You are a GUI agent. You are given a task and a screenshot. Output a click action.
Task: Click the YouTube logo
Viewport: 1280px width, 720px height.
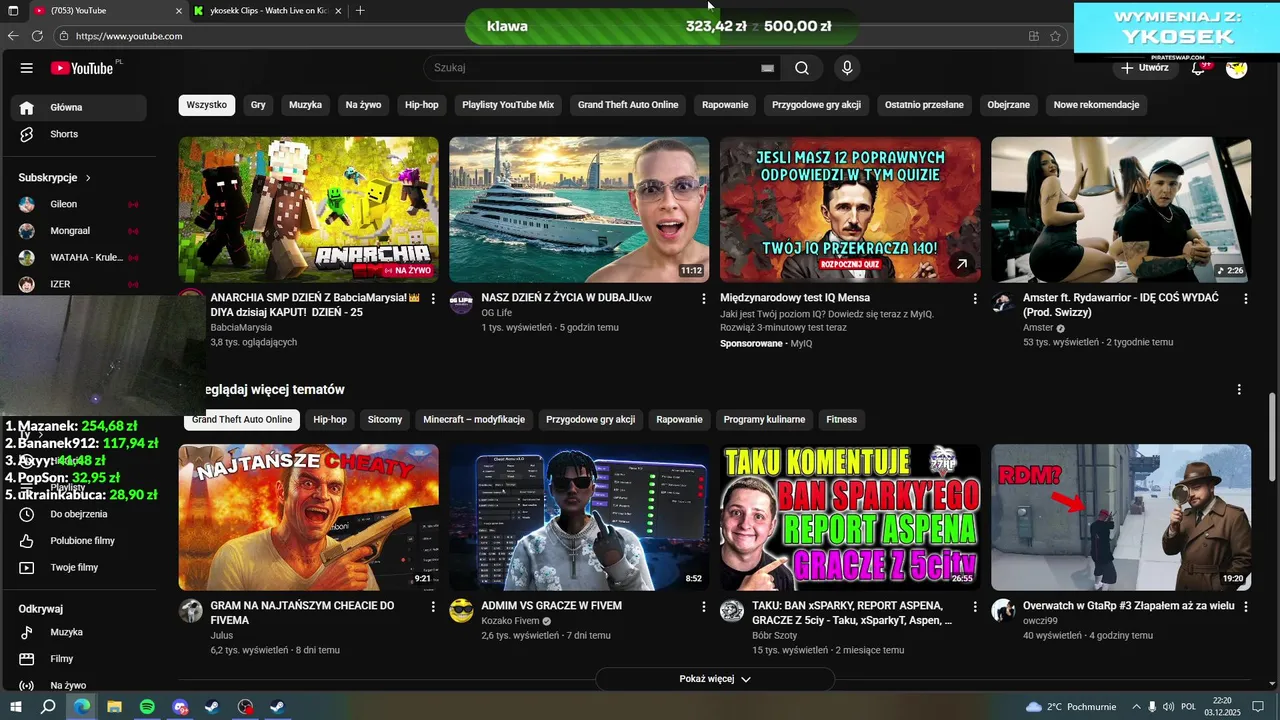pos(82,68)
